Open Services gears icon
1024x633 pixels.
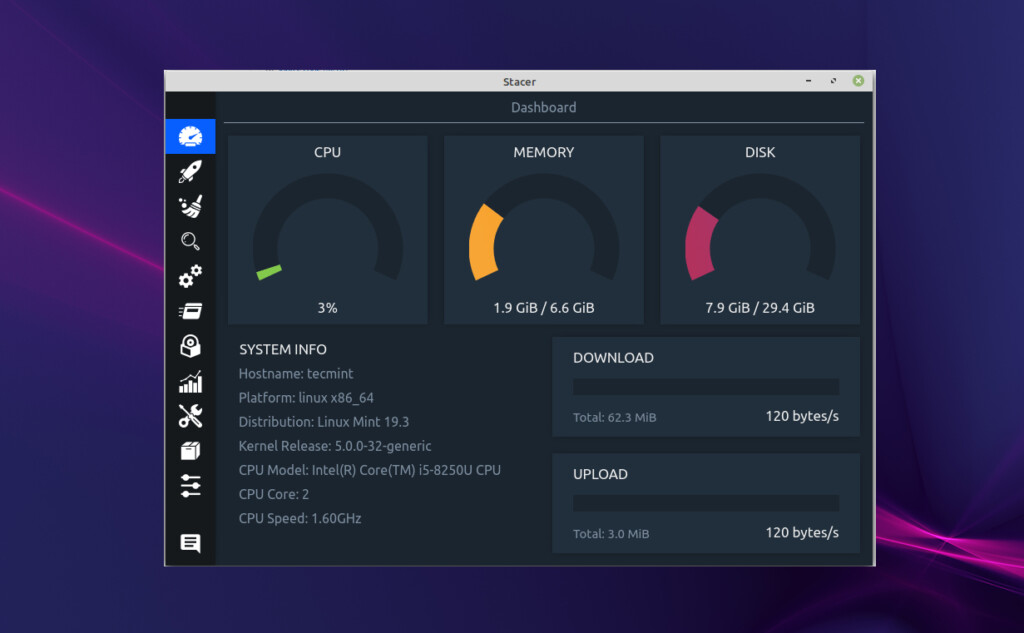(190, 276)
